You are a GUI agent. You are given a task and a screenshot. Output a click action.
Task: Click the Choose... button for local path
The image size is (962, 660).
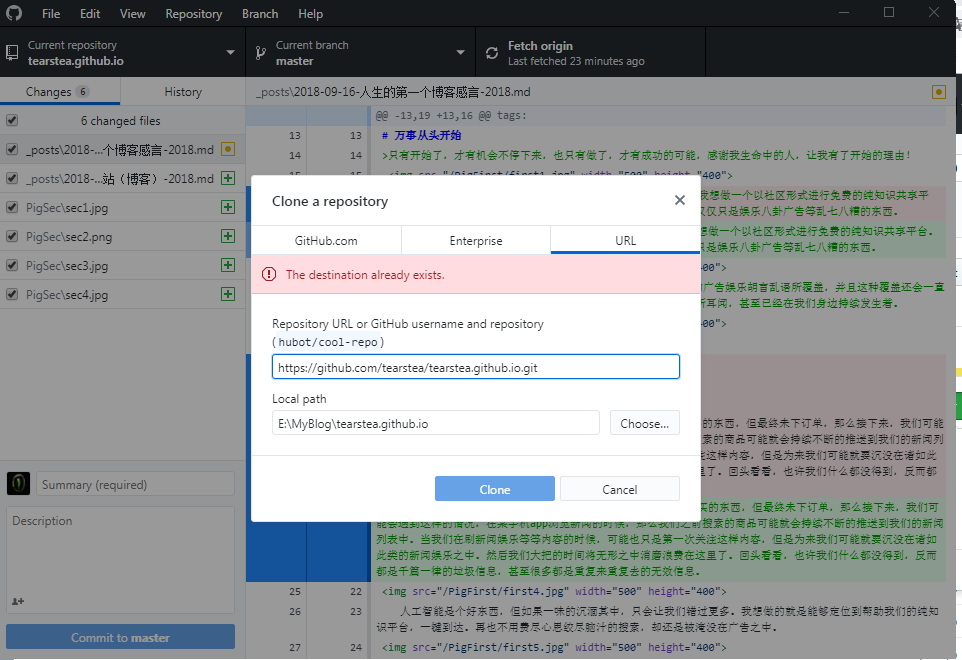tap(644, 423)
